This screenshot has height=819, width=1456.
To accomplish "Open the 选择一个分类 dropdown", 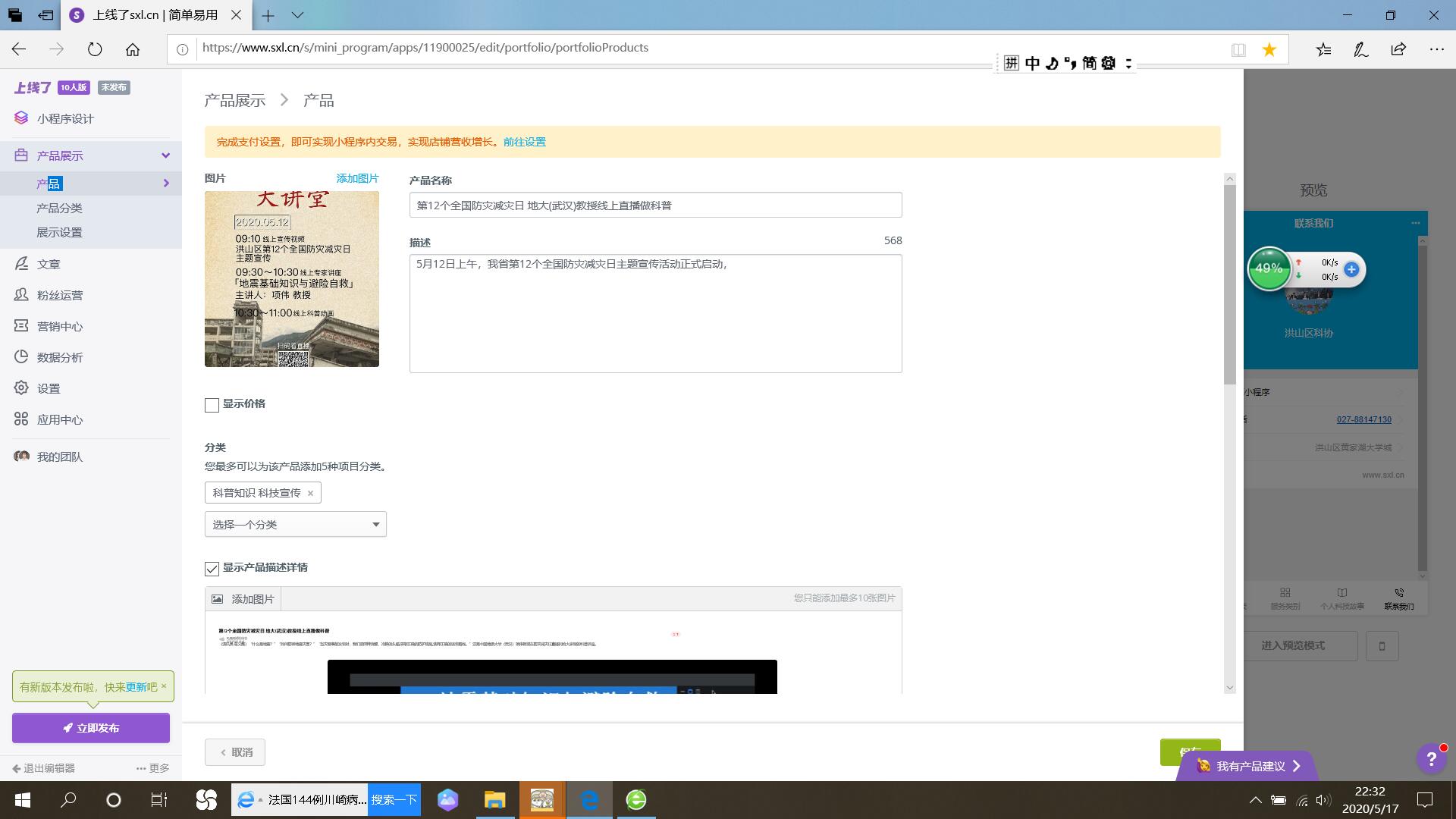I will pos(296,524).
